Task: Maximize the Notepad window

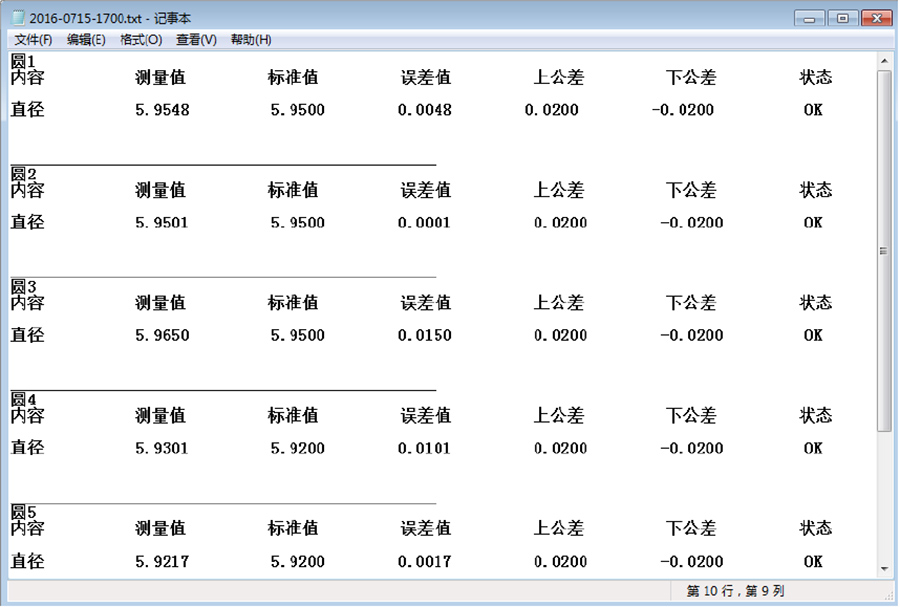Action: tap(843, 18)
